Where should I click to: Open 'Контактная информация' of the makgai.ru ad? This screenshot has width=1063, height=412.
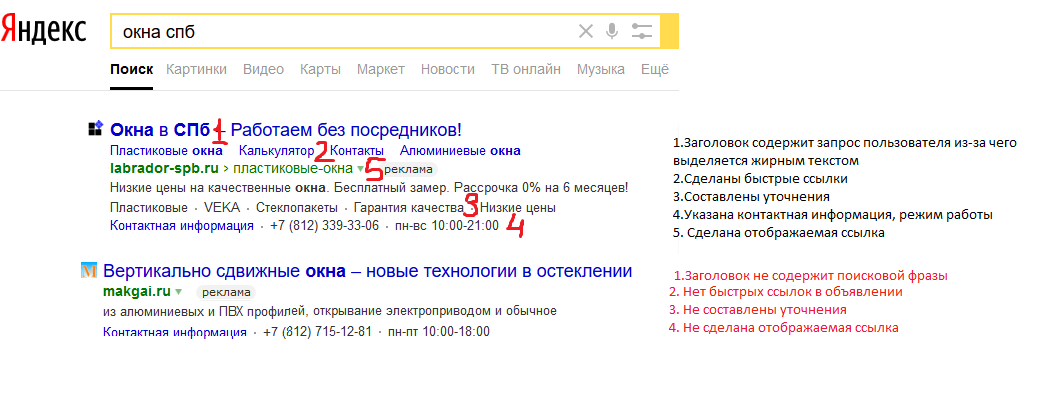175,332
